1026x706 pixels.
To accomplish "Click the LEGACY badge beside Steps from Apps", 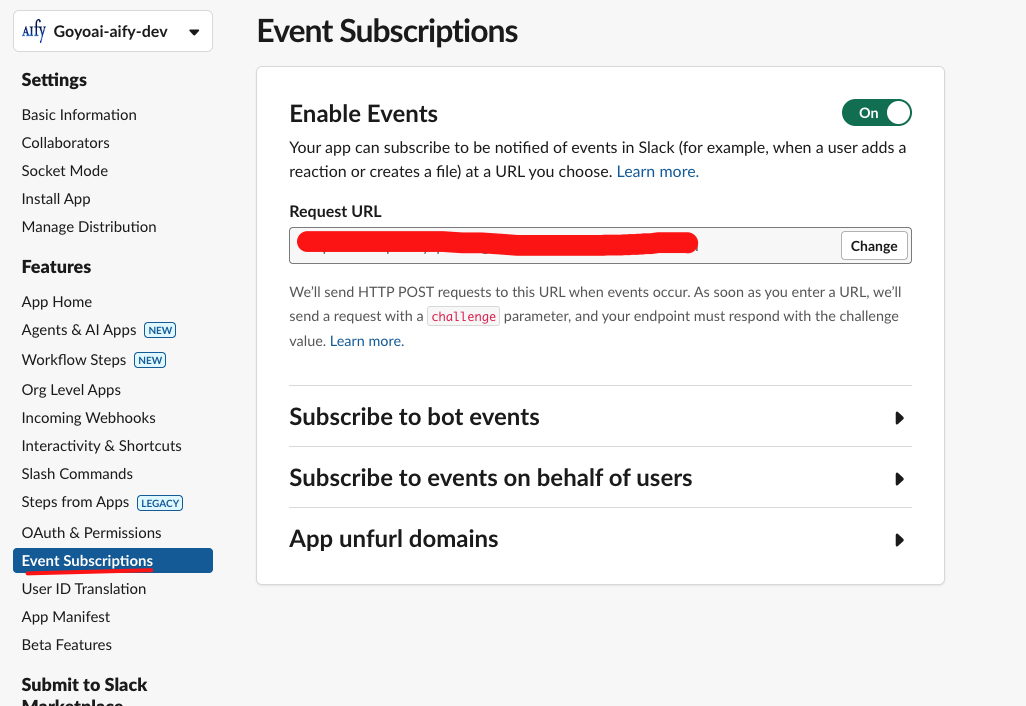I will [160, 503].
